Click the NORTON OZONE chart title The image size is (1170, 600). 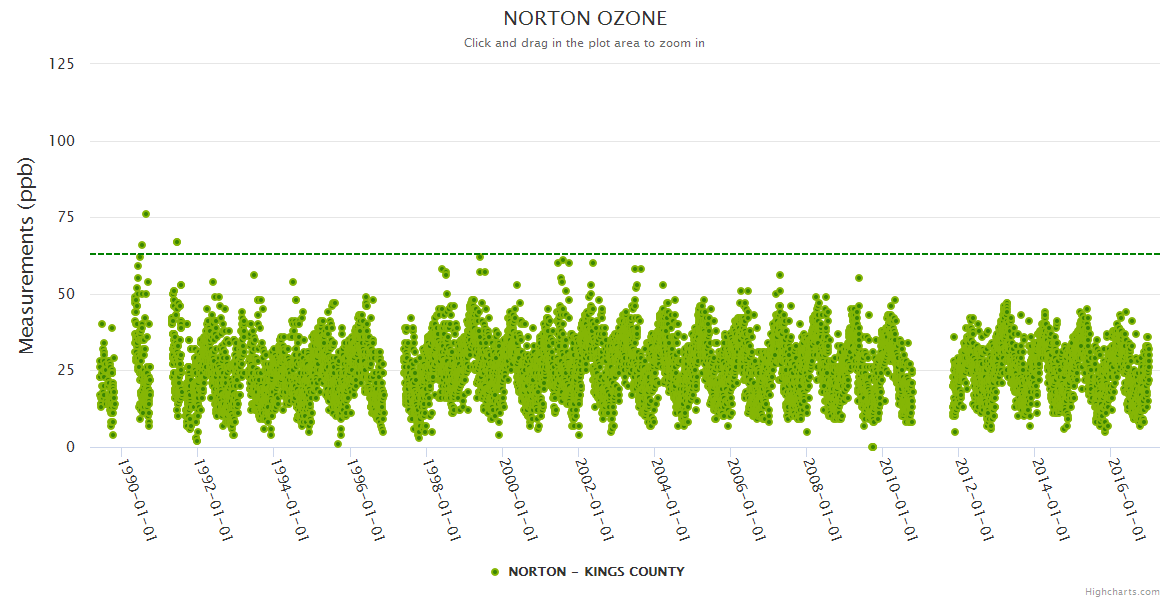tap(585, 18)
